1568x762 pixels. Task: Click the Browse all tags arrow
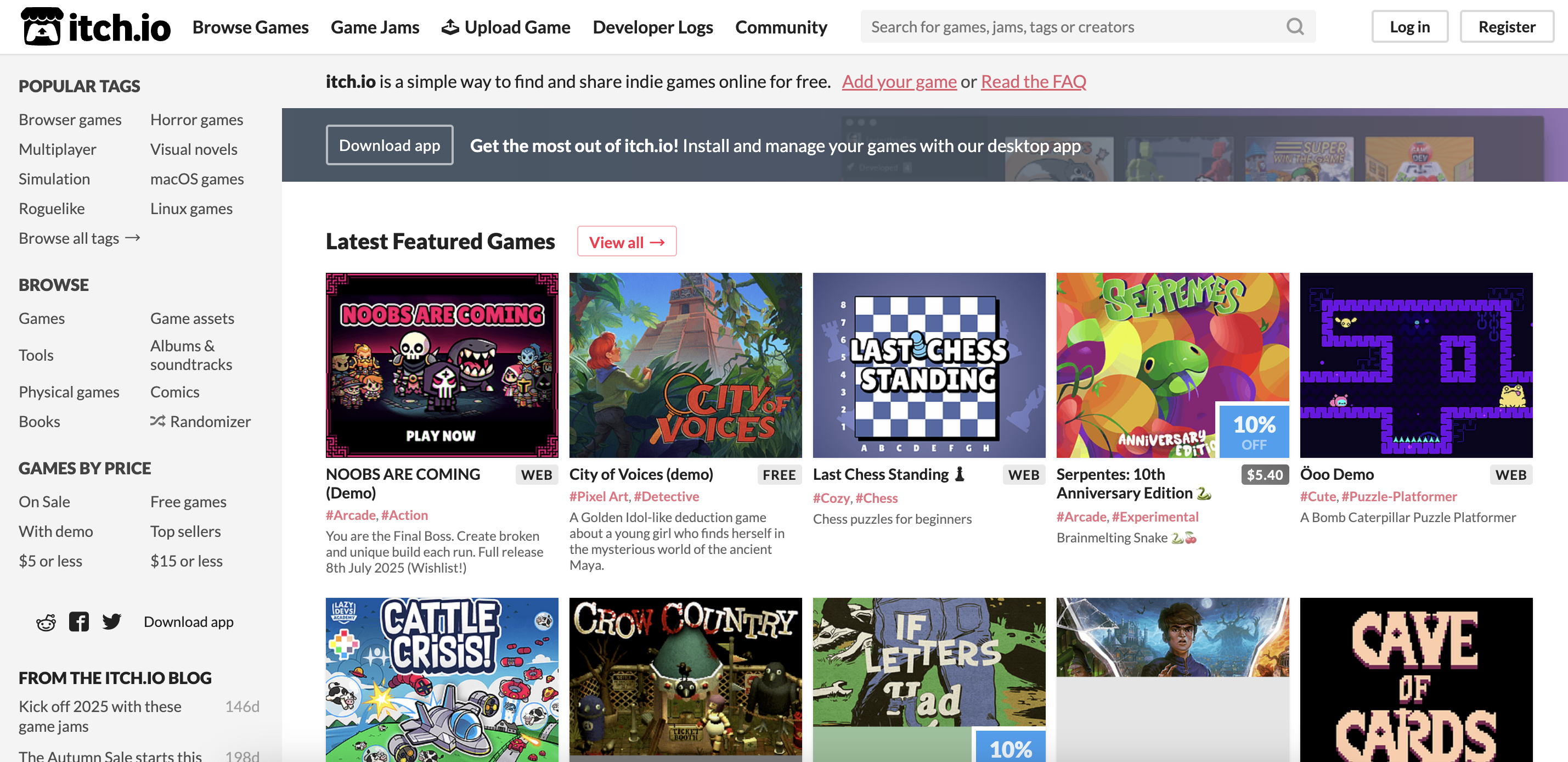[x=133, y=238]
